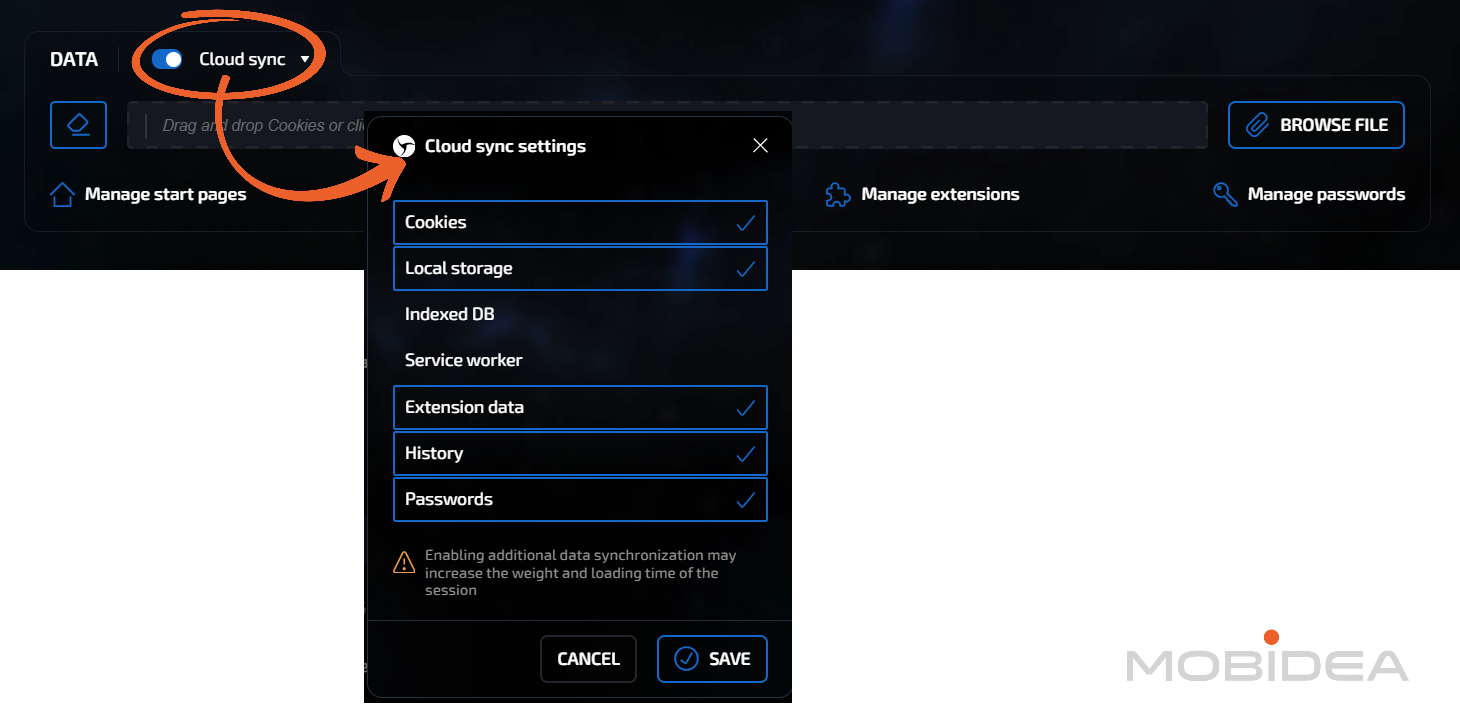
Task: Click the key icon for passwords
Action: (x=1225, y=195)
